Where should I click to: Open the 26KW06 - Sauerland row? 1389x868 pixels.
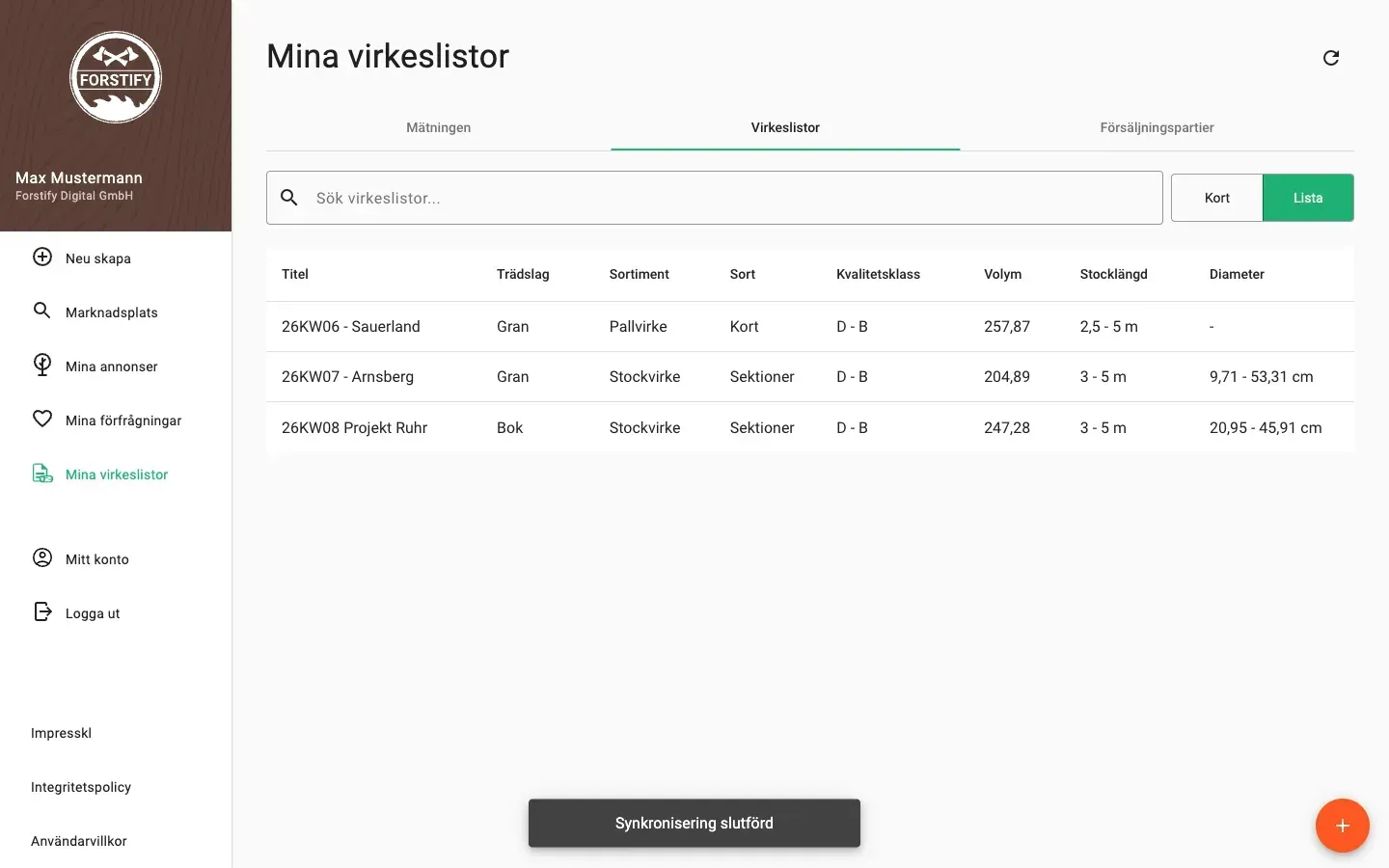click(x=810, y=326)
